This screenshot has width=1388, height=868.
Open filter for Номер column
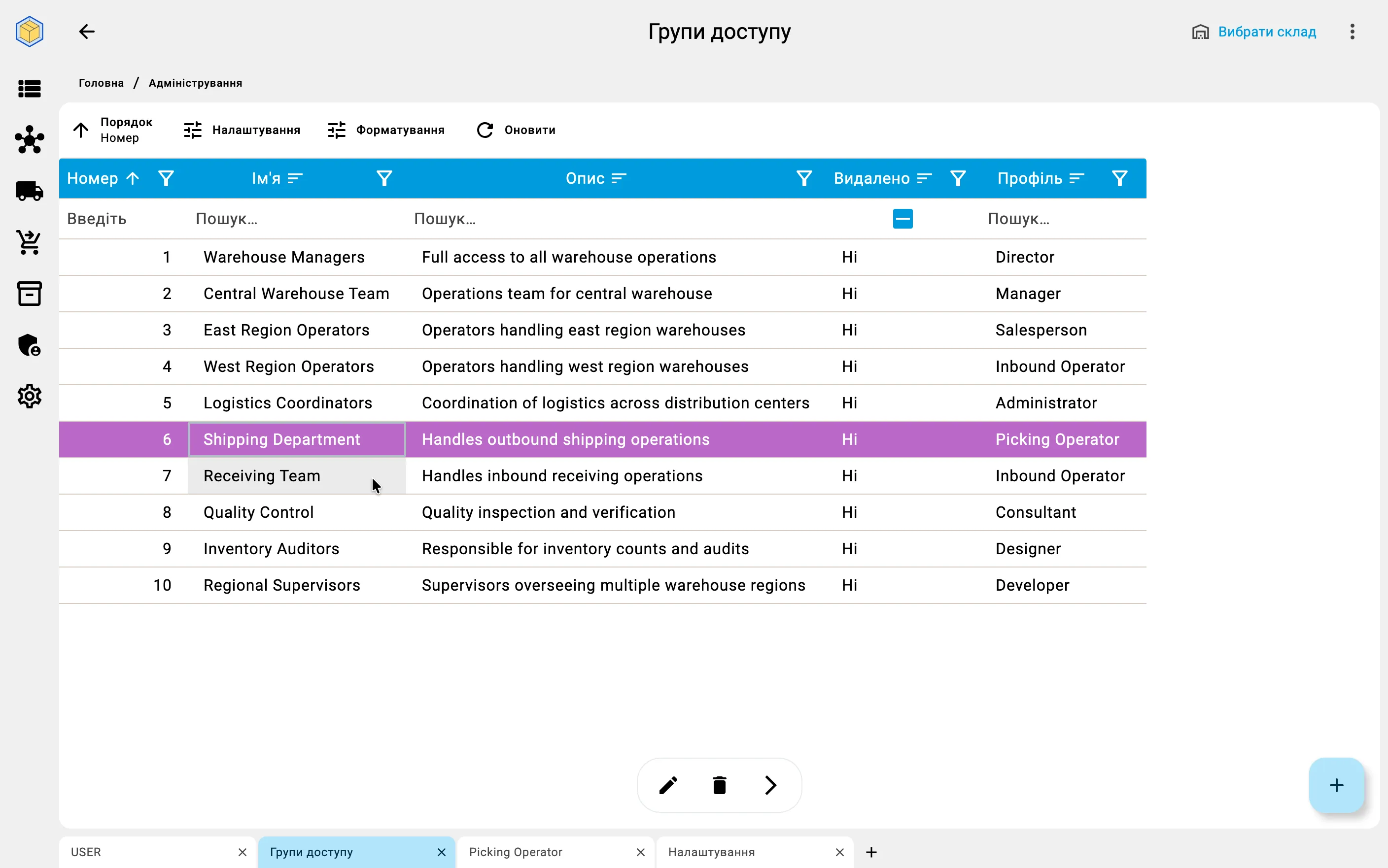coord(166,178)
